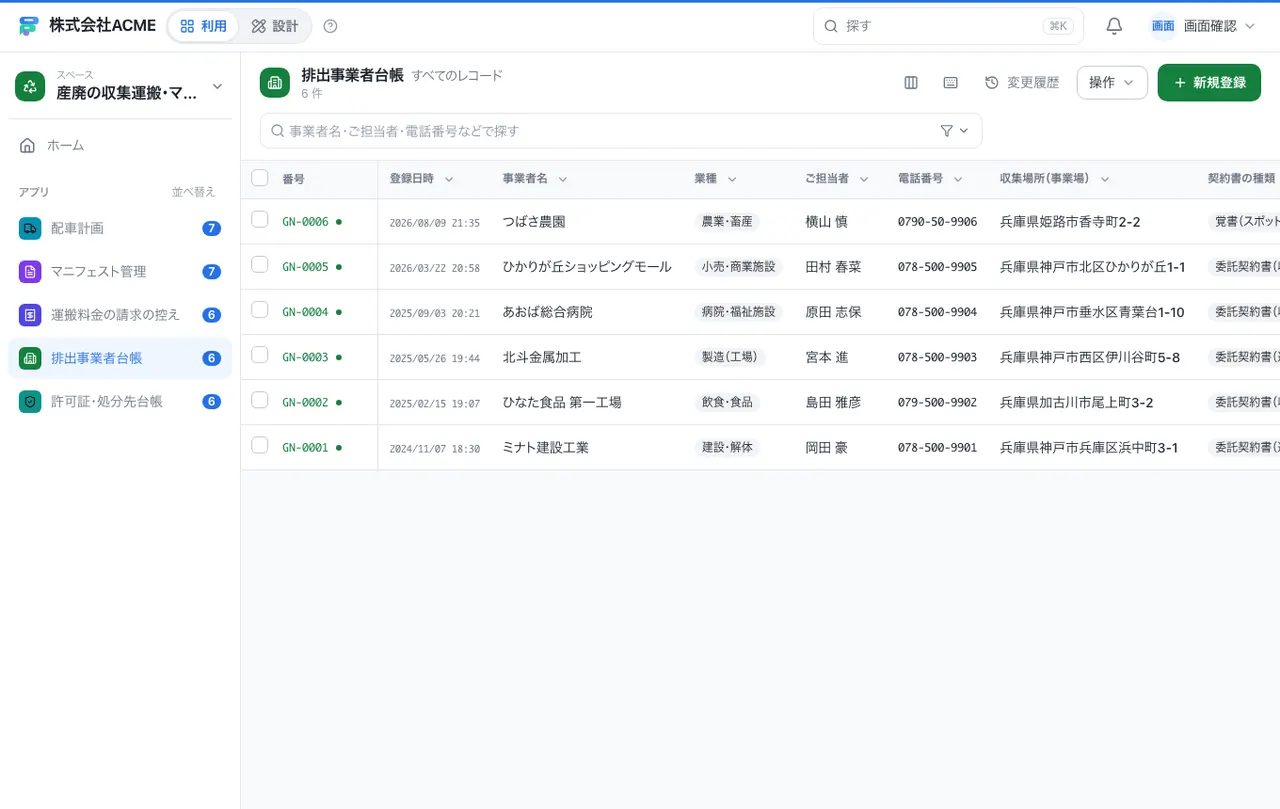This screenshot has height=809, width=1280.
Task: Click the 運搬料金の請求の控え icon
Action: (30, 315)
